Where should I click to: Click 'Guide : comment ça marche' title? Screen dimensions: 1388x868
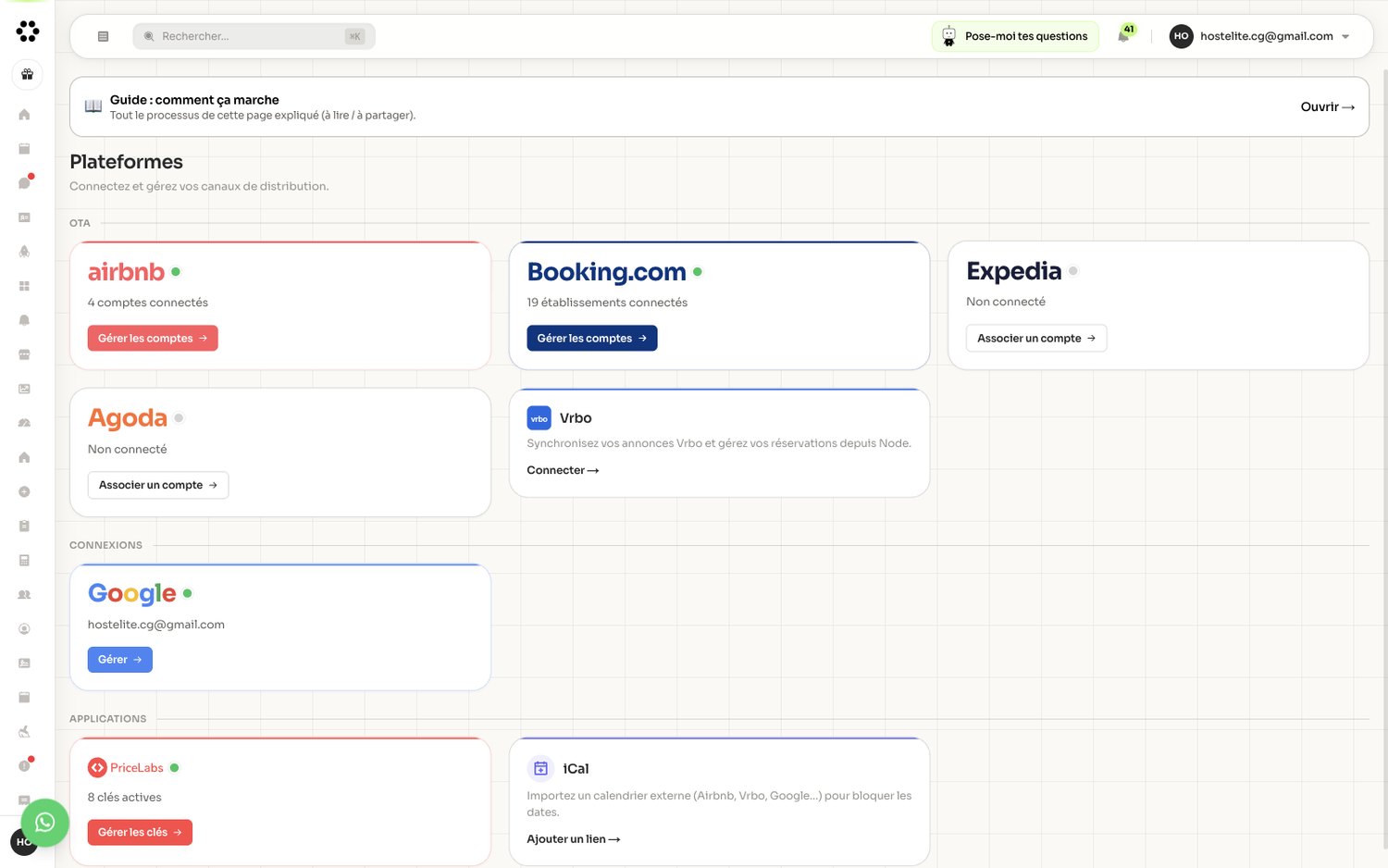pos(194,100)
